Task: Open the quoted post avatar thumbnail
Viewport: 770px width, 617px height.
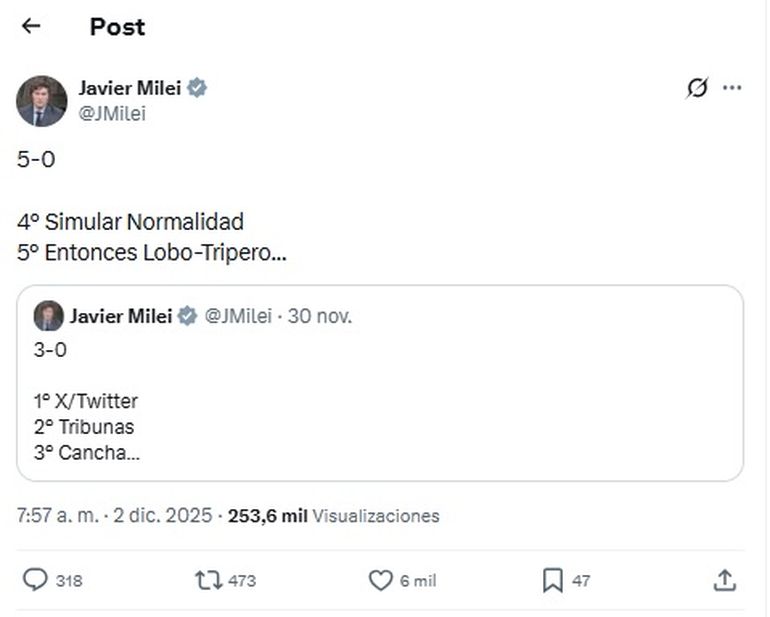Action: click(48, 316)
